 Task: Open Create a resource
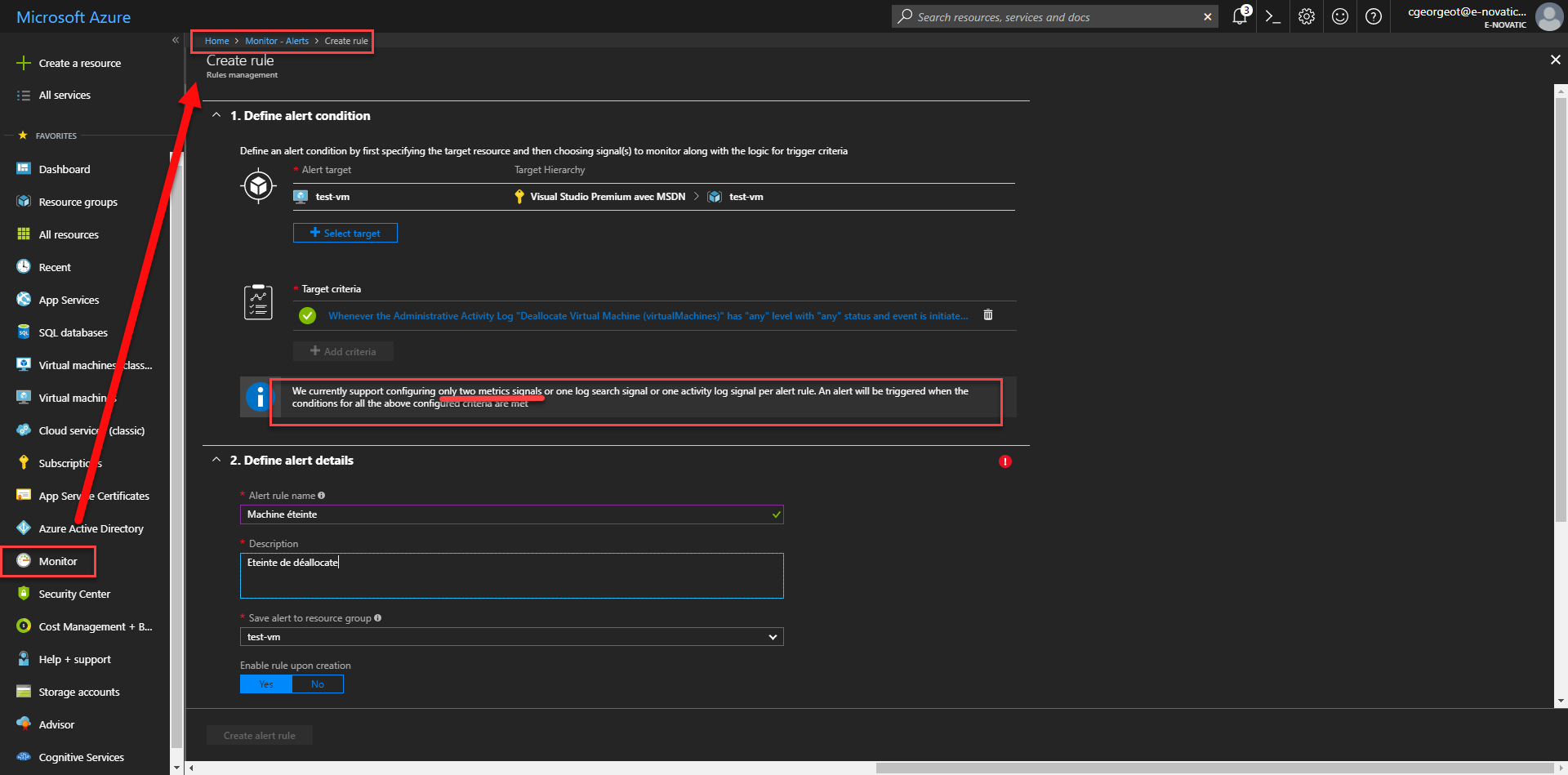tap(80, 63)
